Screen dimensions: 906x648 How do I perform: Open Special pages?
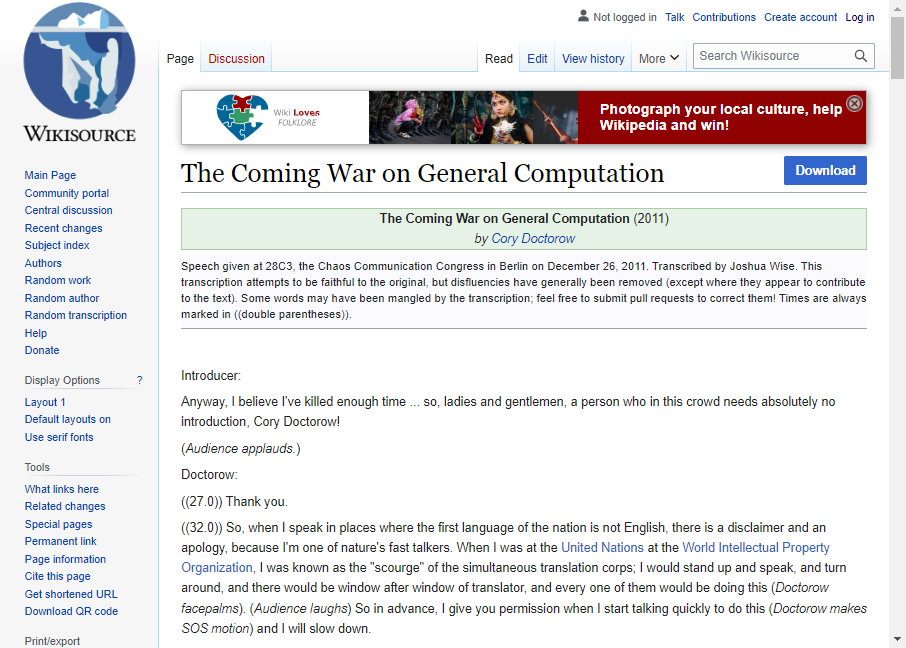click(x=58, y=524)
